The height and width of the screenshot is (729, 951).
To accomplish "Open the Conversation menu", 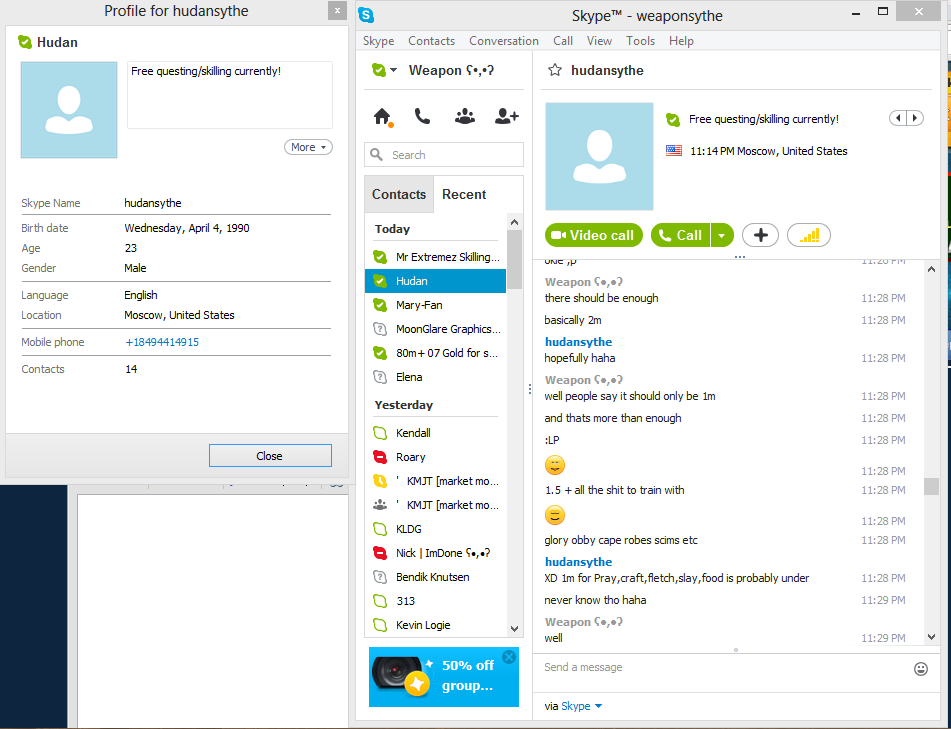I will (x=503, y=41).
